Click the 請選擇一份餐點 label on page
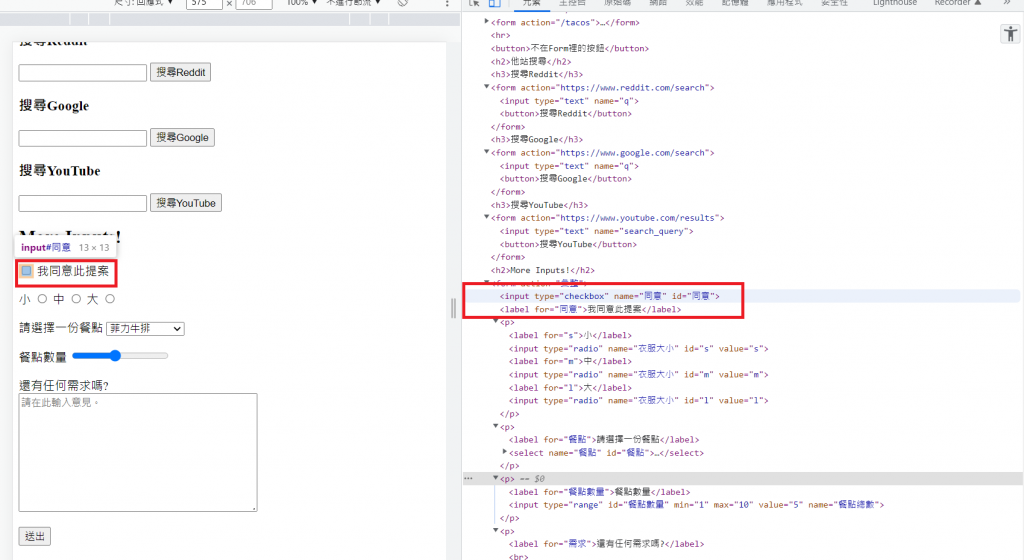This screenshot has width=1024, height=560. [x=61, y=328]
